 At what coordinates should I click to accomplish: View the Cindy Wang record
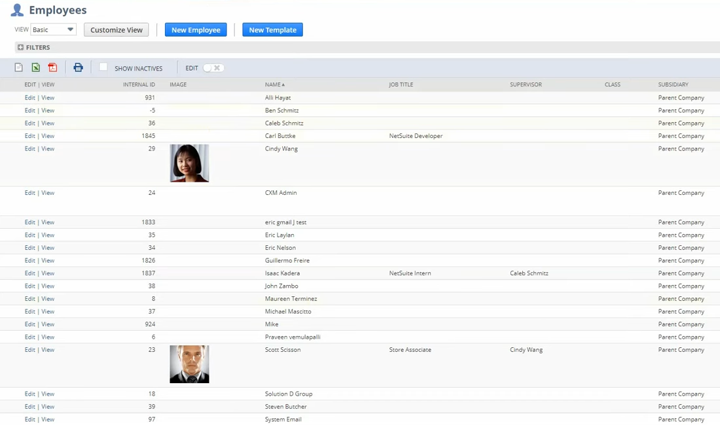tap(48, 149)
